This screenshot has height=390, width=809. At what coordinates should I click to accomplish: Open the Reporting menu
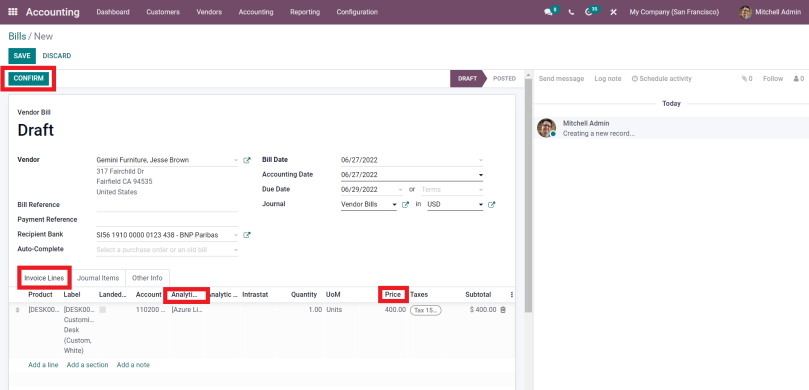(x=305, y=12)
